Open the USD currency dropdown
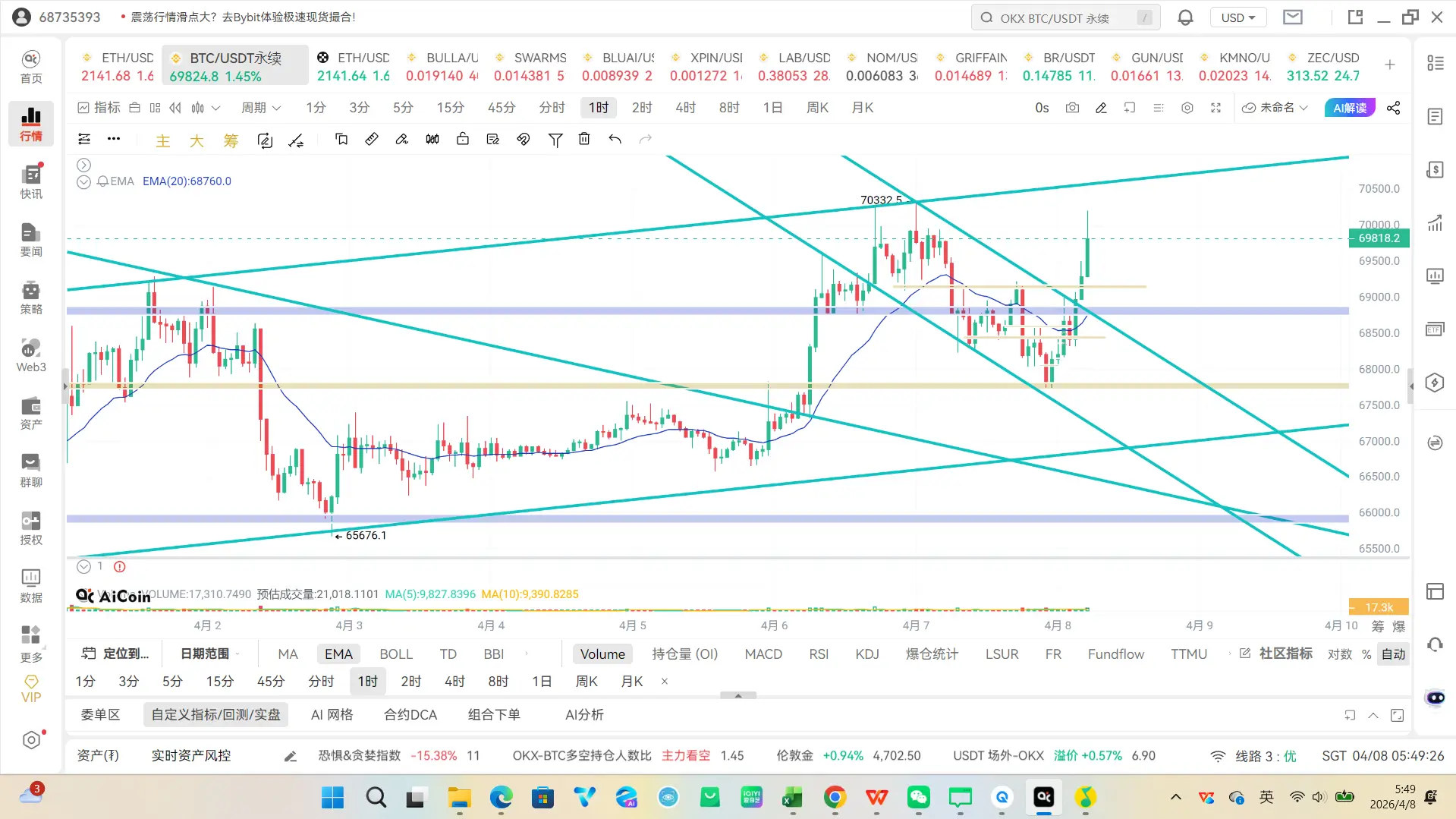This screenshot has height=819, width=1456. (1238, 17)
